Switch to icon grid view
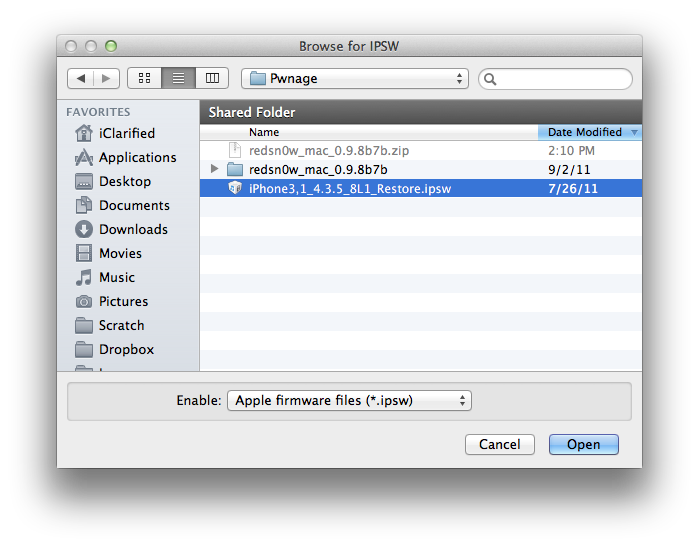This screenshot has height=547, width=699. 144,78
